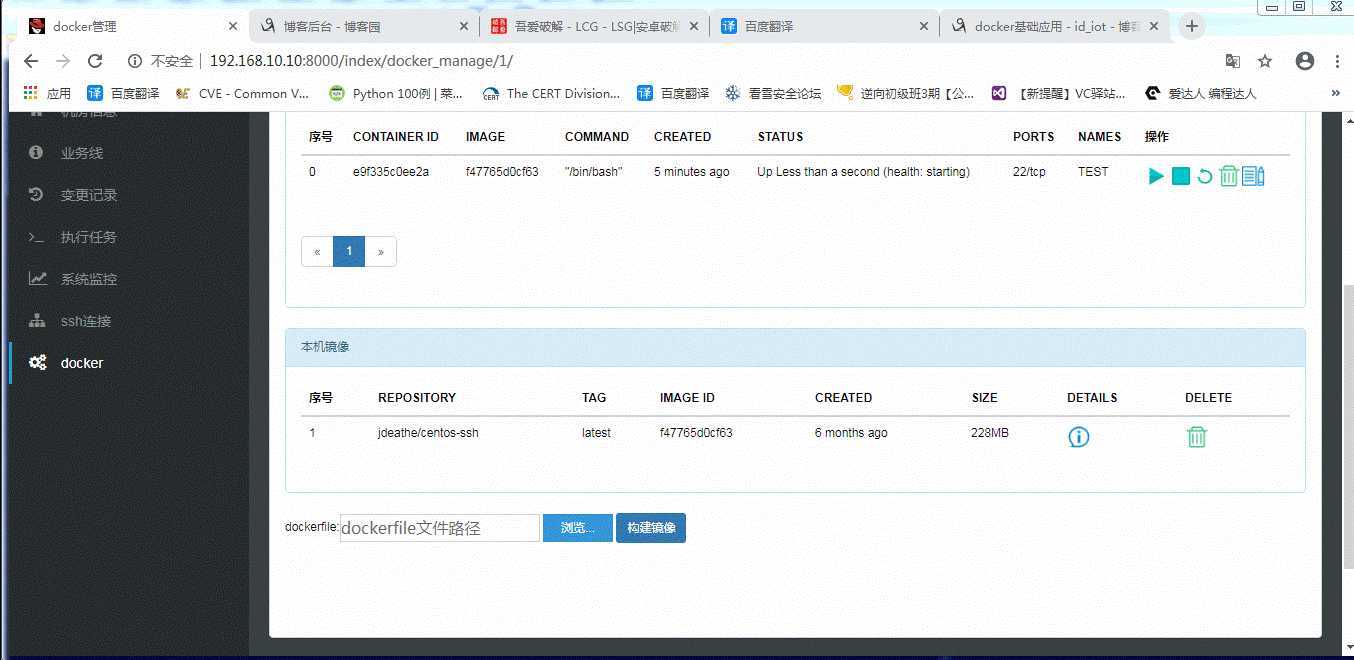Go back with browser back arrow
The width and height of the screenshot is (1354, 660).
[31, 61]
